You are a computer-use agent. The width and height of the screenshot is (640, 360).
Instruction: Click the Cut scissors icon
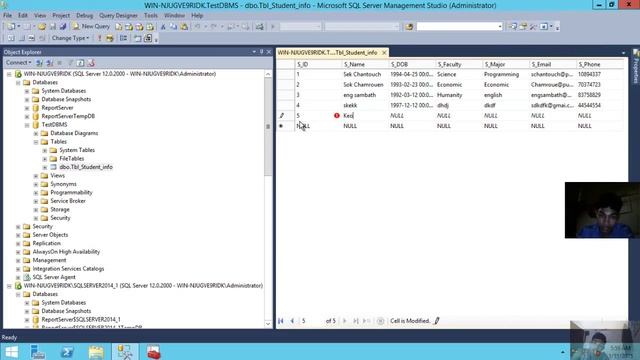pyautogui.click(x=163, y=27)
